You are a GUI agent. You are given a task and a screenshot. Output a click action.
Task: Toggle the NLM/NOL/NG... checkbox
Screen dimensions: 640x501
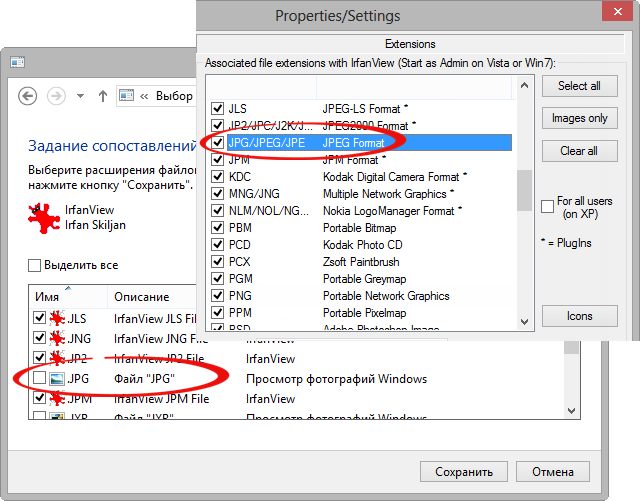(x=218, y=211)
